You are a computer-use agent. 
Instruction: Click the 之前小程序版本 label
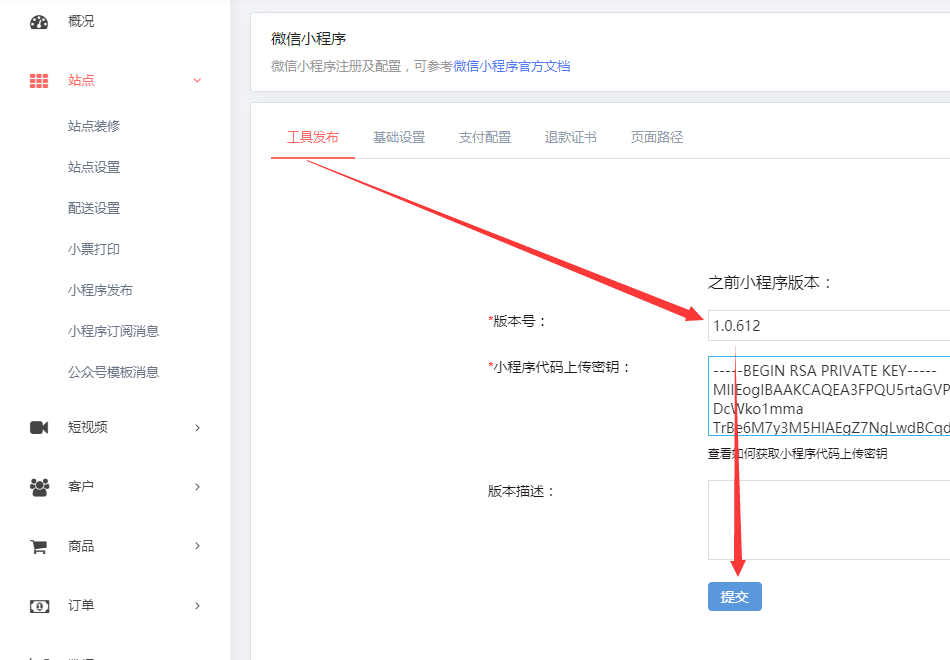(x=770, y=282)
